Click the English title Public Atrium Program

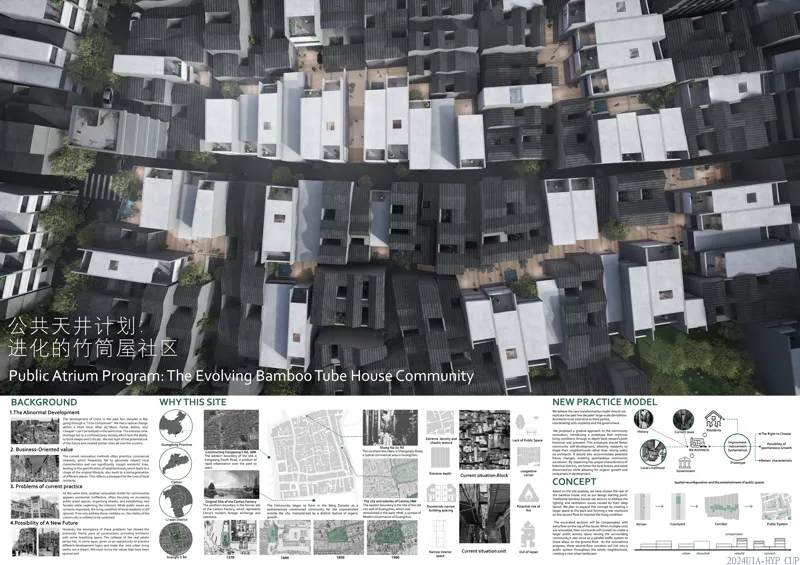[x=241, y=376]
